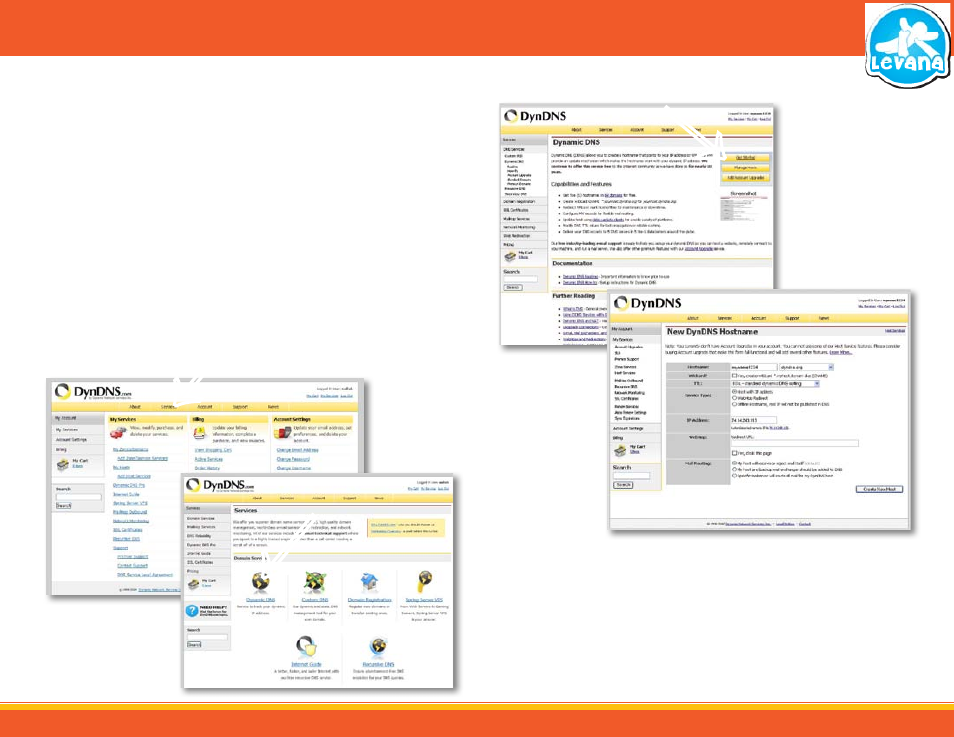This screenshot has height=737, width=954.
Task: Click the red car My Services icon
Action: (x=118, y=433)
